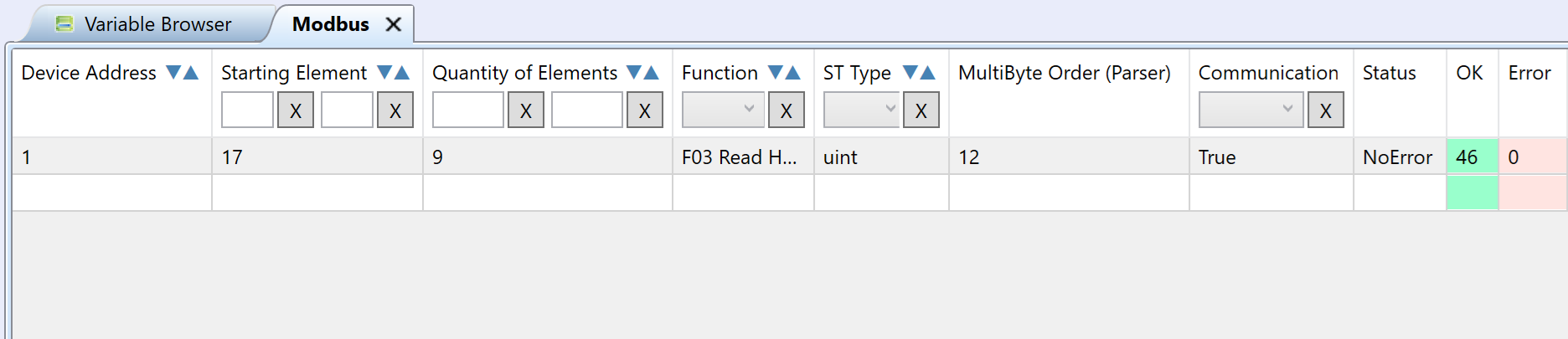
Task: Close the Modbus tab
Action: (393, 25)
